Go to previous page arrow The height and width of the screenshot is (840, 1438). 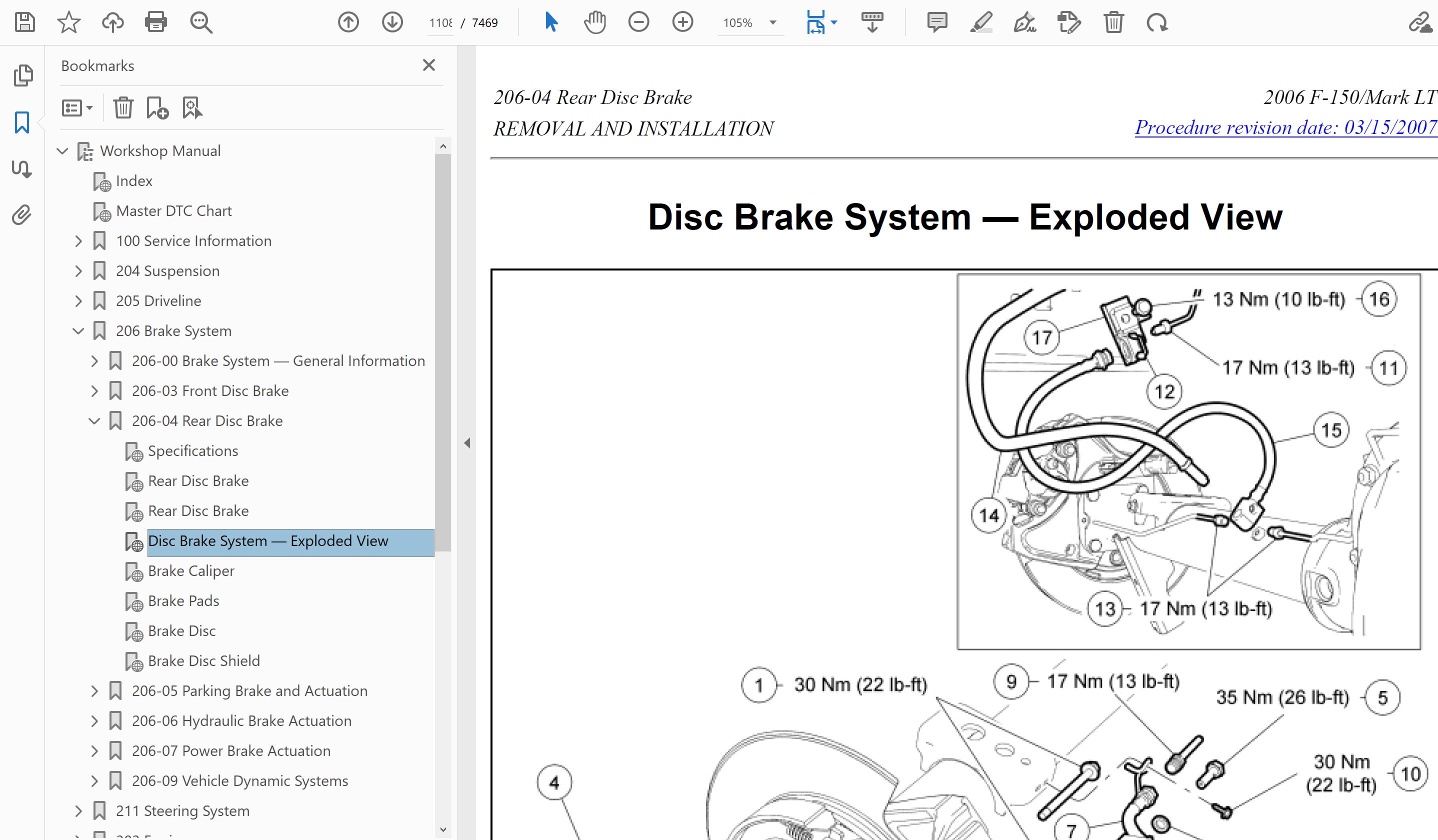[x=348, y=23]
